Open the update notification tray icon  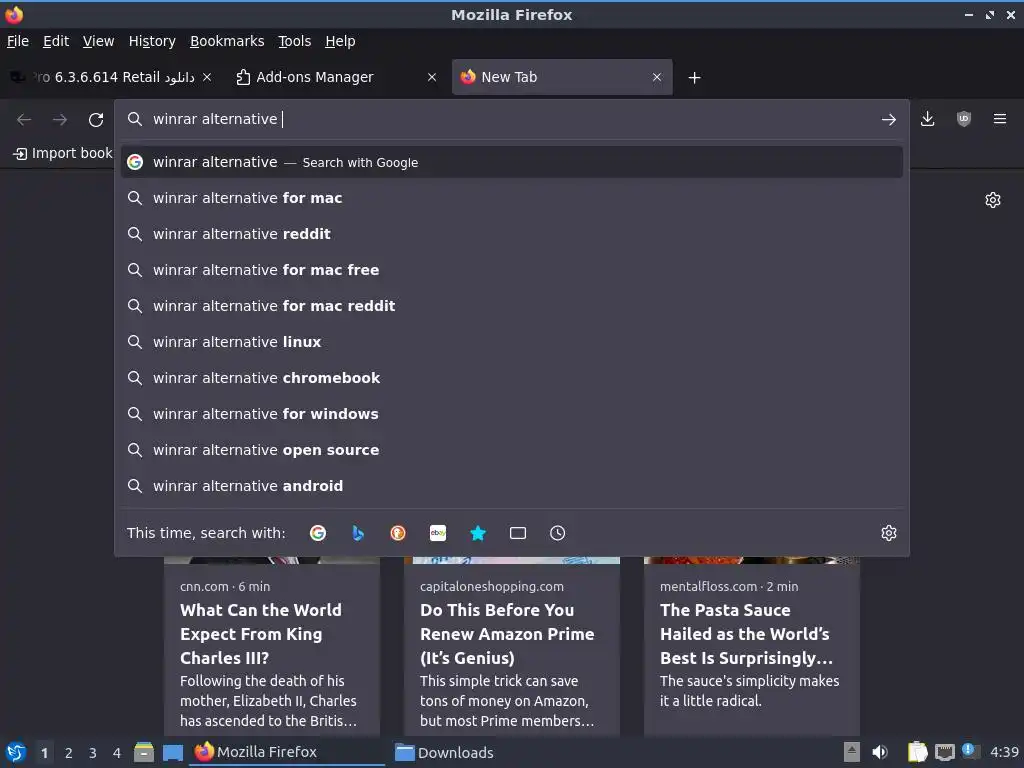click(970, 751)
